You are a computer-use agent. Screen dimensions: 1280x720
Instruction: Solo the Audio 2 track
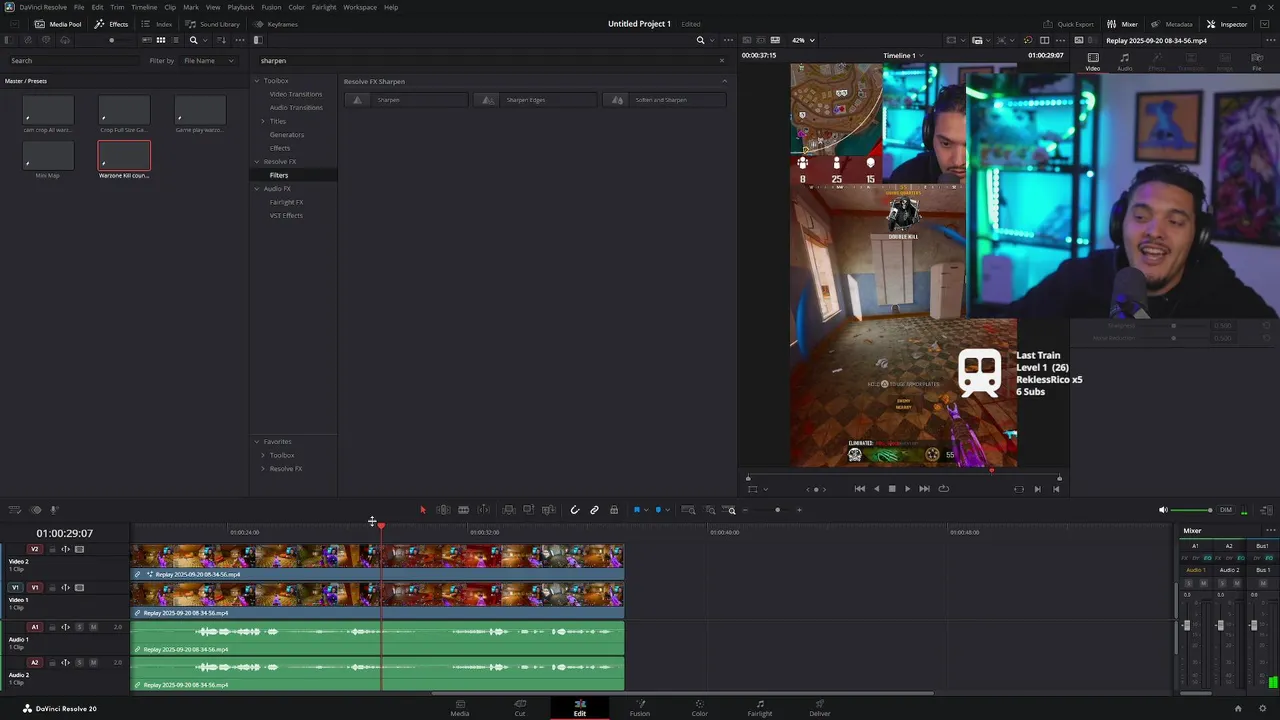tap(79, 663)
